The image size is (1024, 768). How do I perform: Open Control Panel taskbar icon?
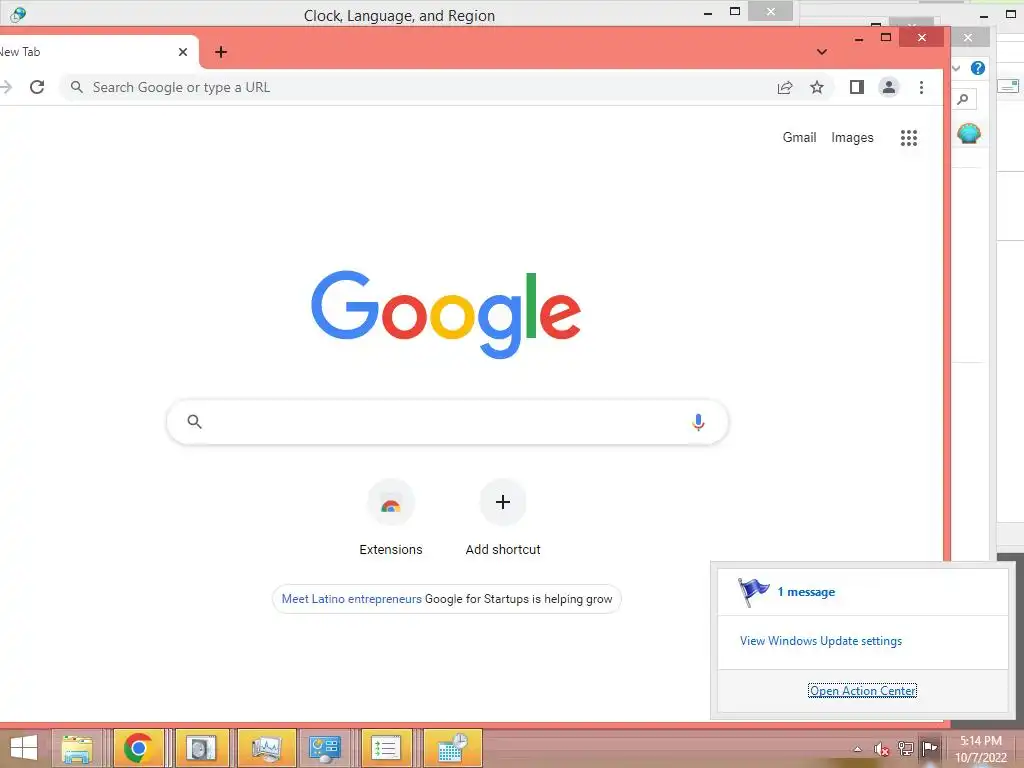point(325,748)
